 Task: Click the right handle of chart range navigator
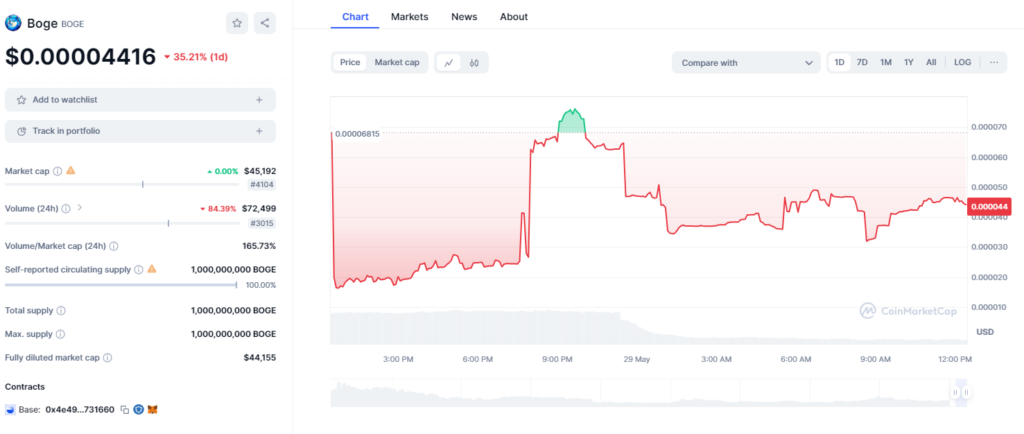pos(967,392)
